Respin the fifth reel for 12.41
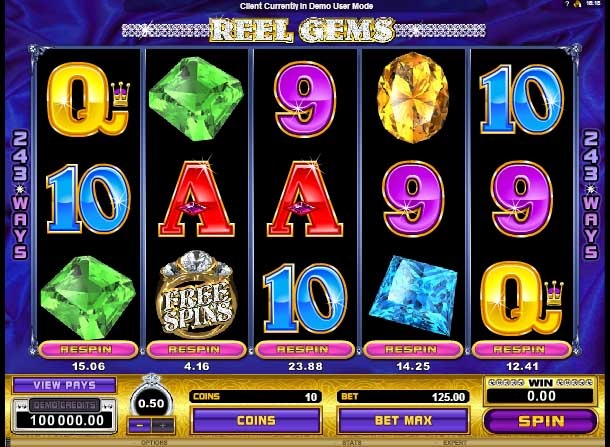 (x=521, y=349)
